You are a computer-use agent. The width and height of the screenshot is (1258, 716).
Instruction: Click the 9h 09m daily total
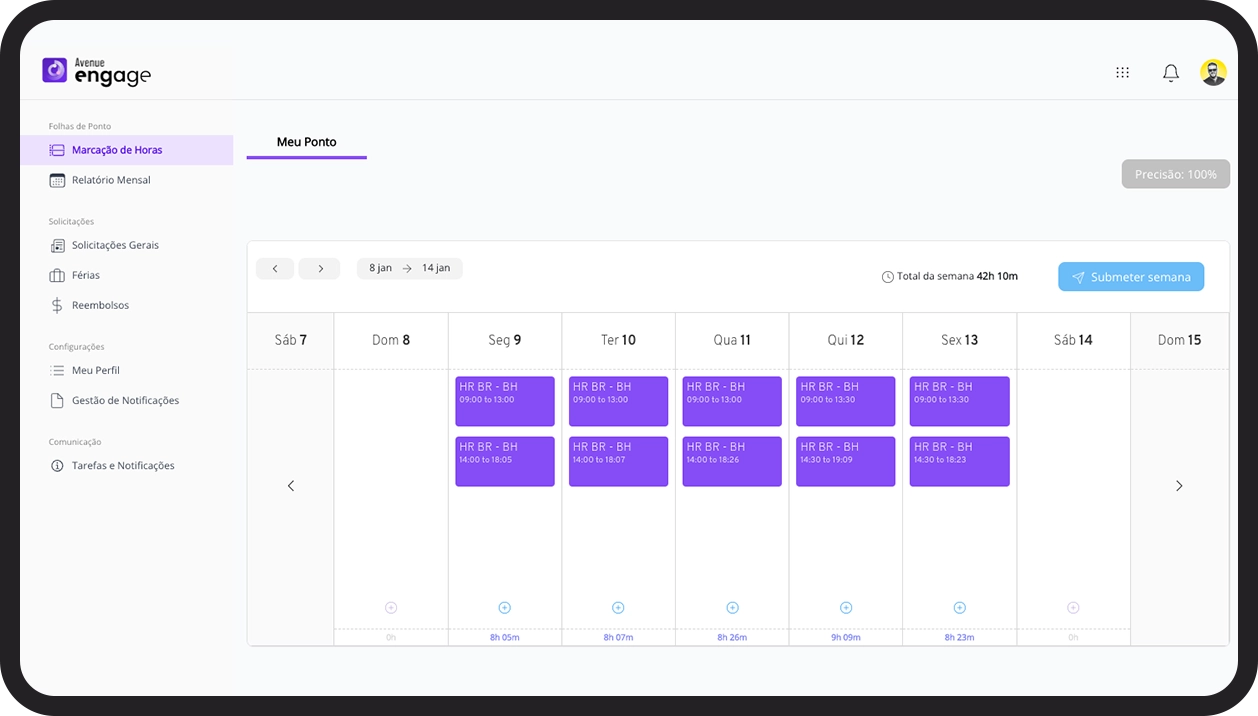846,637
